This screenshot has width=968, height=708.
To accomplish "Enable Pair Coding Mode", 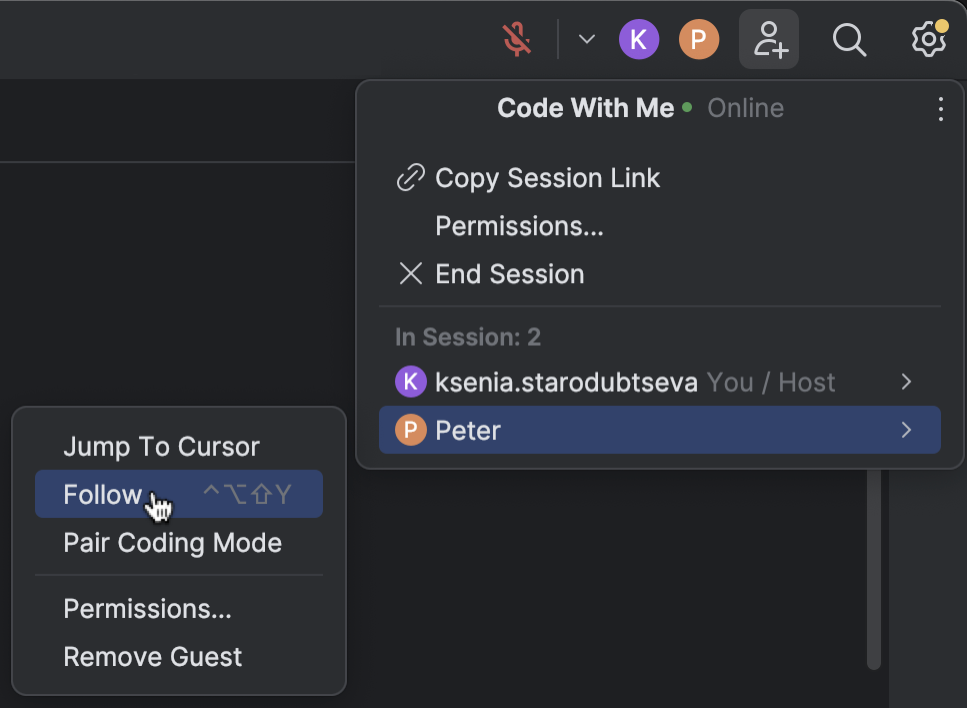I will [x=172, y=543].
